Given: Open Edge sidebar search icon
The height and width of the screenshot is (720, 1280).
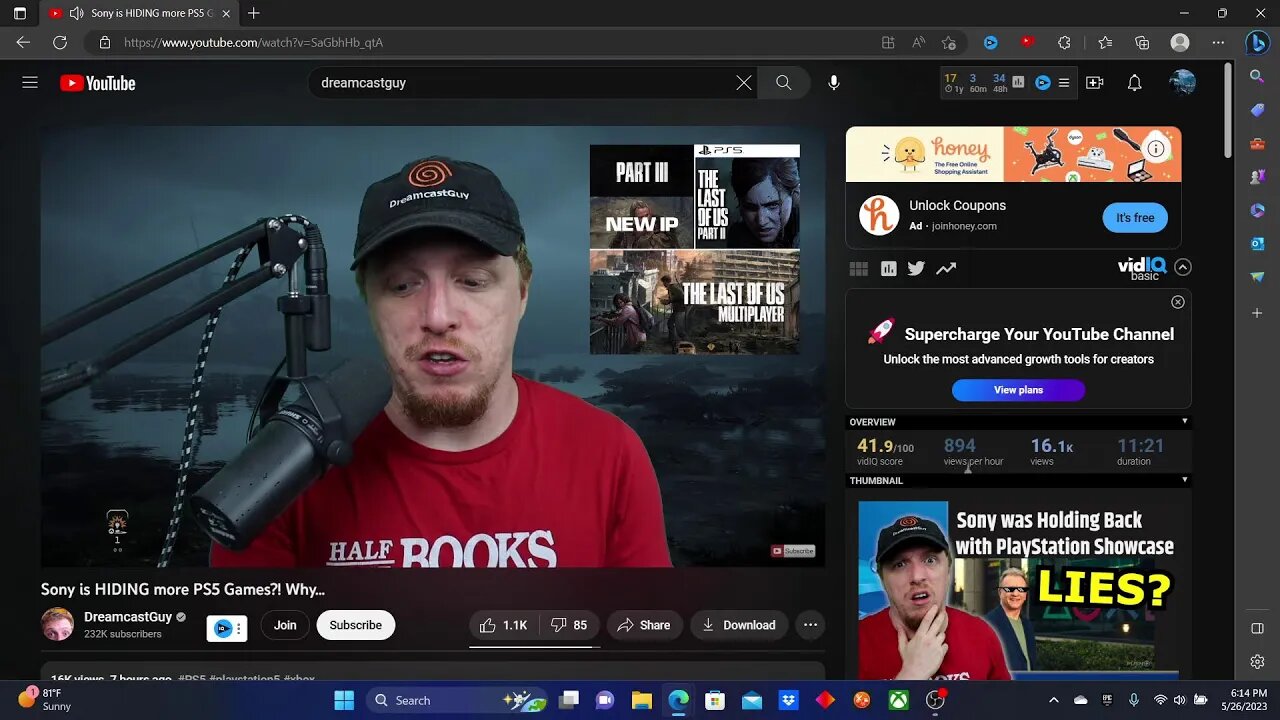Looking at the screenshot, I should [x=1257, y=76].
